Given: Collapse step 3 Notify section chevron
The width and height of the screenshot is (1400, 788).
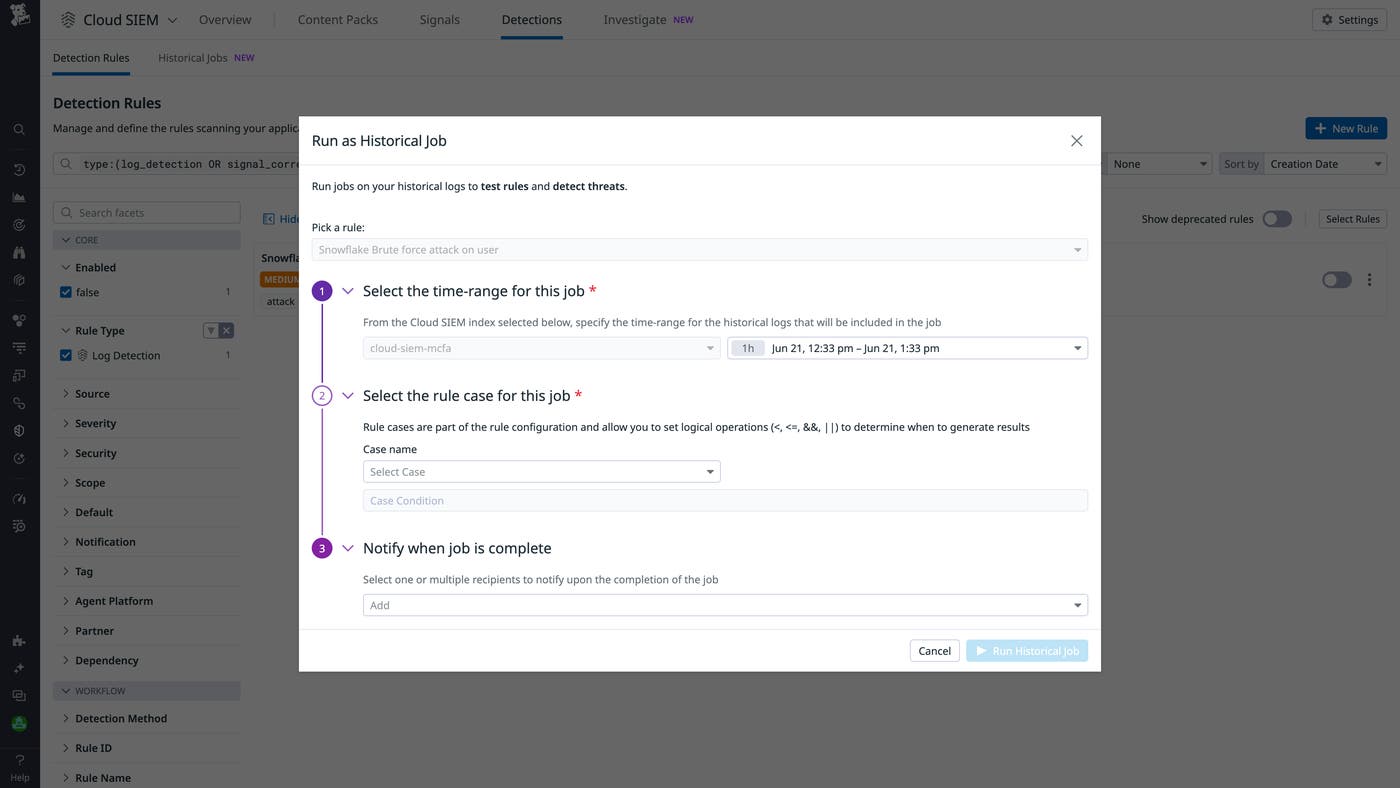Looking at the screenshot, I should click(348, 548).
